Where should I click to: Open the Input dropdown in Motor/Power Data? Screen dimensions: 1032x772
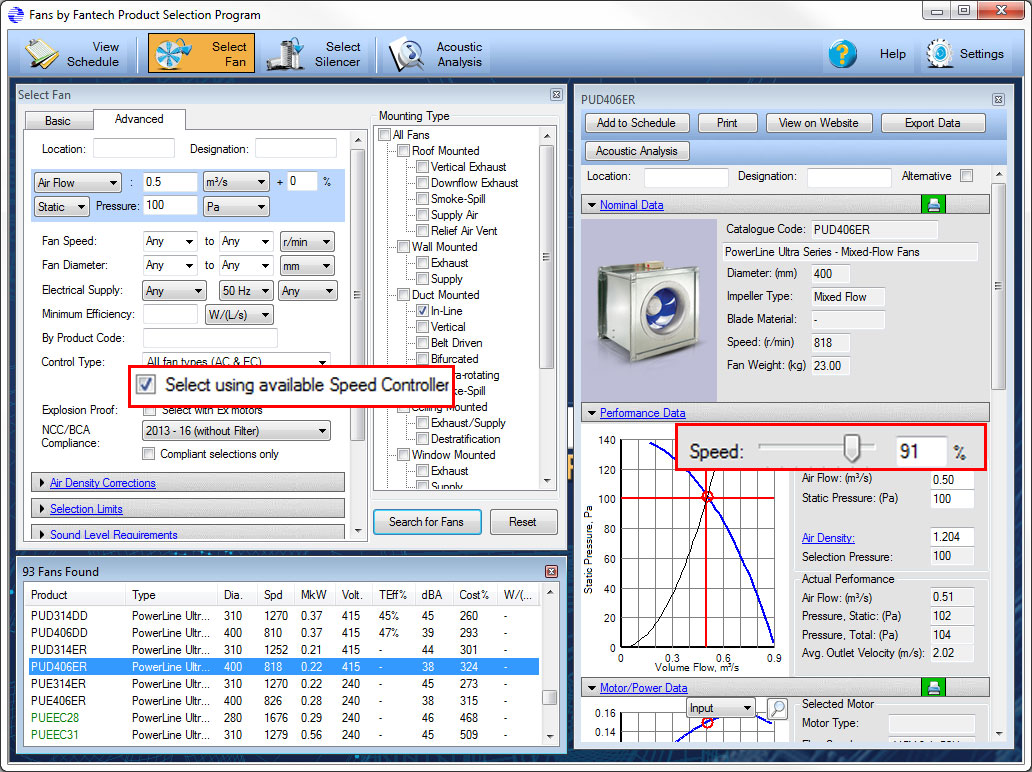click(720, 708)
